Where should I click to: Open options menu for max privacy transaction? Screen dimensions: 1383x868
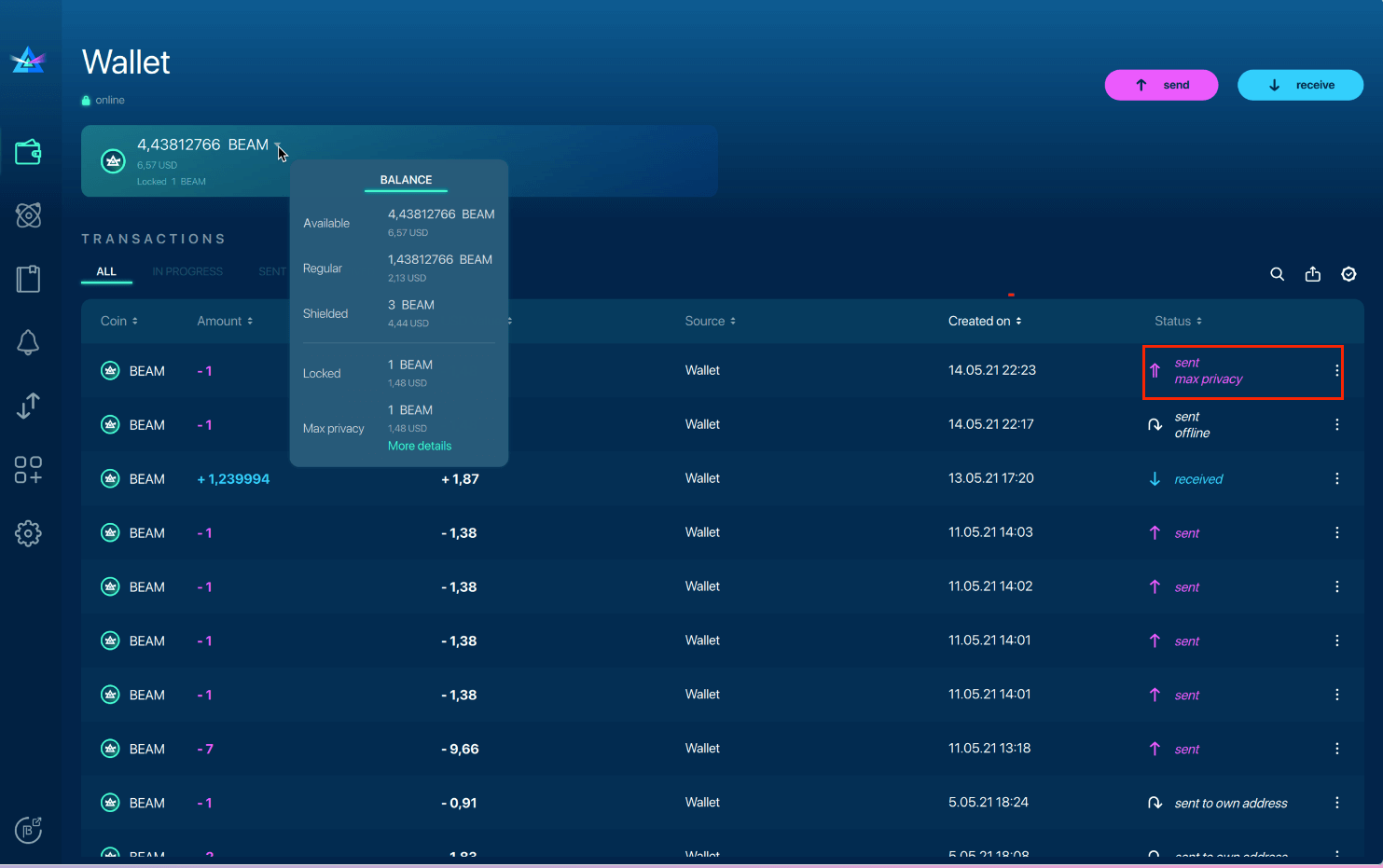1336,371
